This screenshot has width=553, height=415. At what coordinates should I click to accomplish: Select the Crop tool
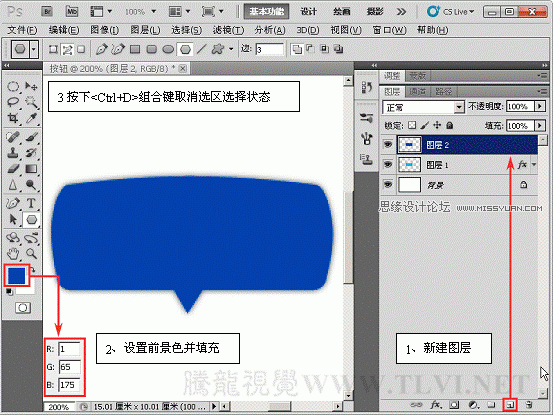click(13, 118)
